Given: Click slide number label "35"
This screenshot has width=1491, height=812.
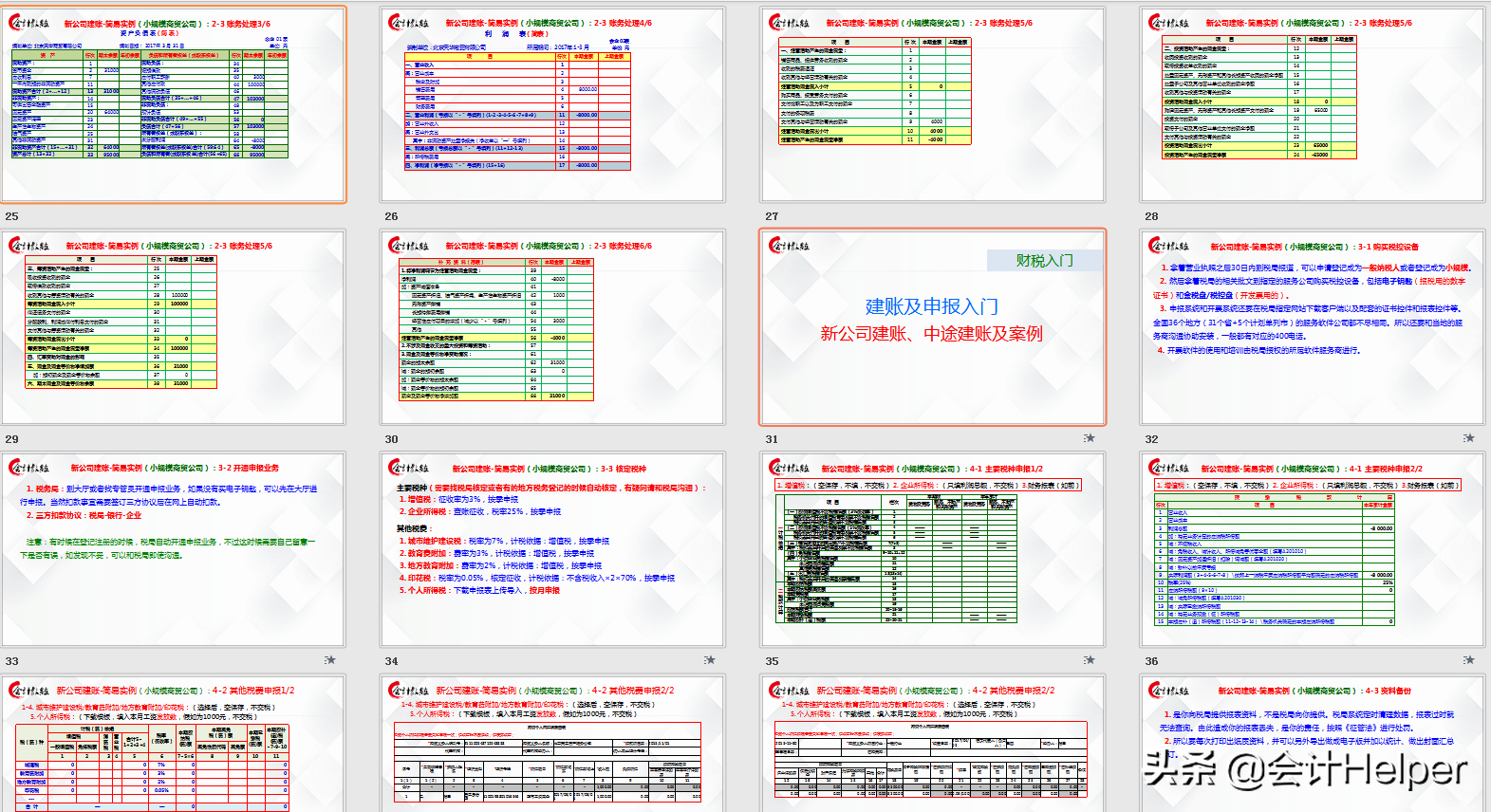Looking at the screenshot, I should 772,661.
